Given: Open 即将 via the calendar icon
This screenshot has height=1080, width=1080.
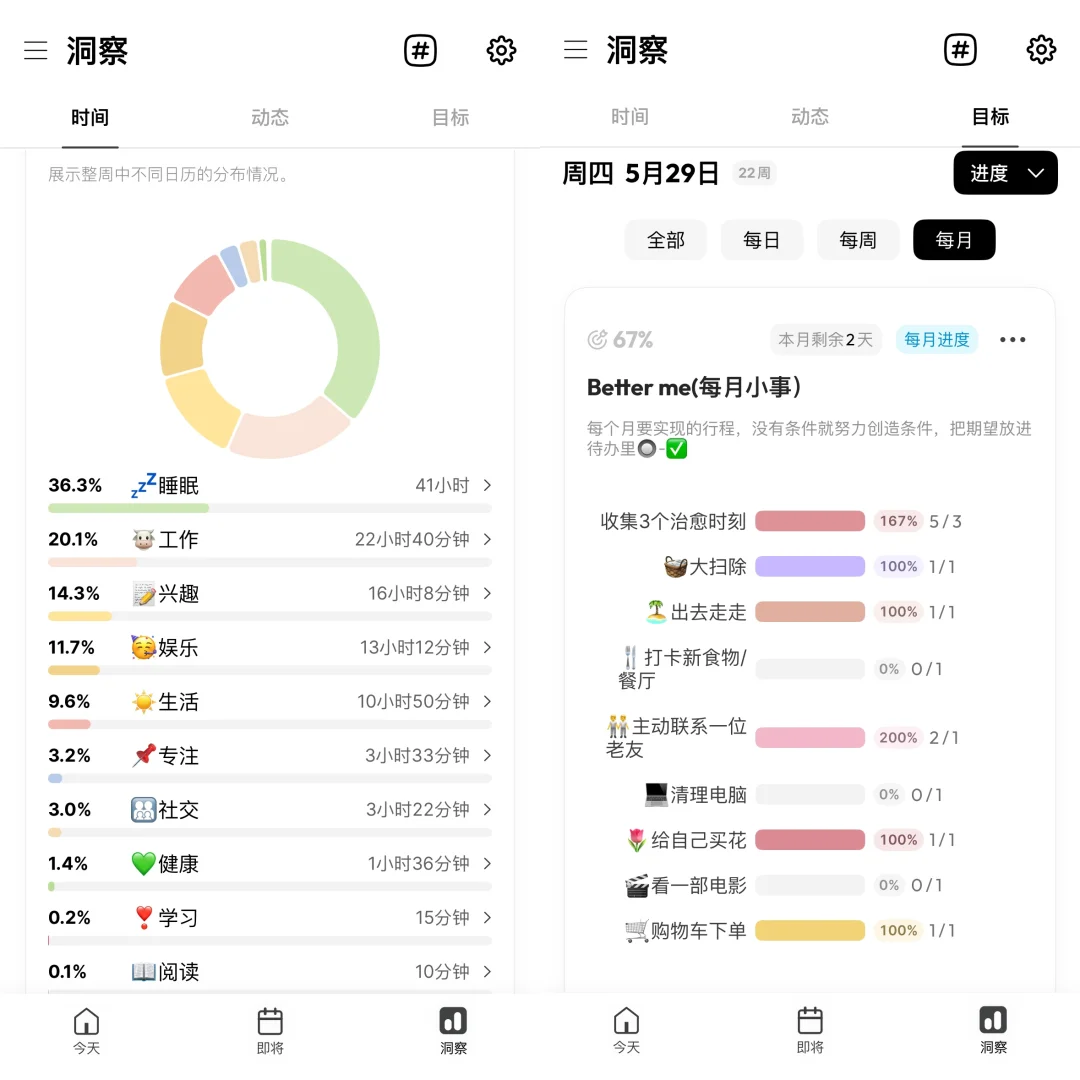Looking at the screenshot, I should click(x=270, y=1030).
